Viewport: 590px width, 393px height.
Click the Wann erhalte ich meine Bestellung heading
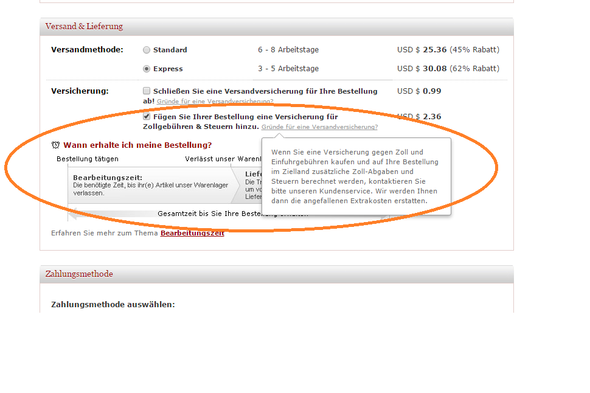coord(137,145)
